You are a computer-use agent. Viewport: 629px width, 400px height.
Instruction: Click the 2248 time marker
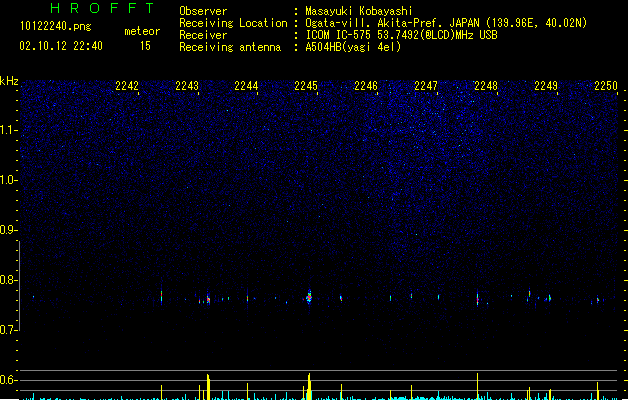coord(486,86)
